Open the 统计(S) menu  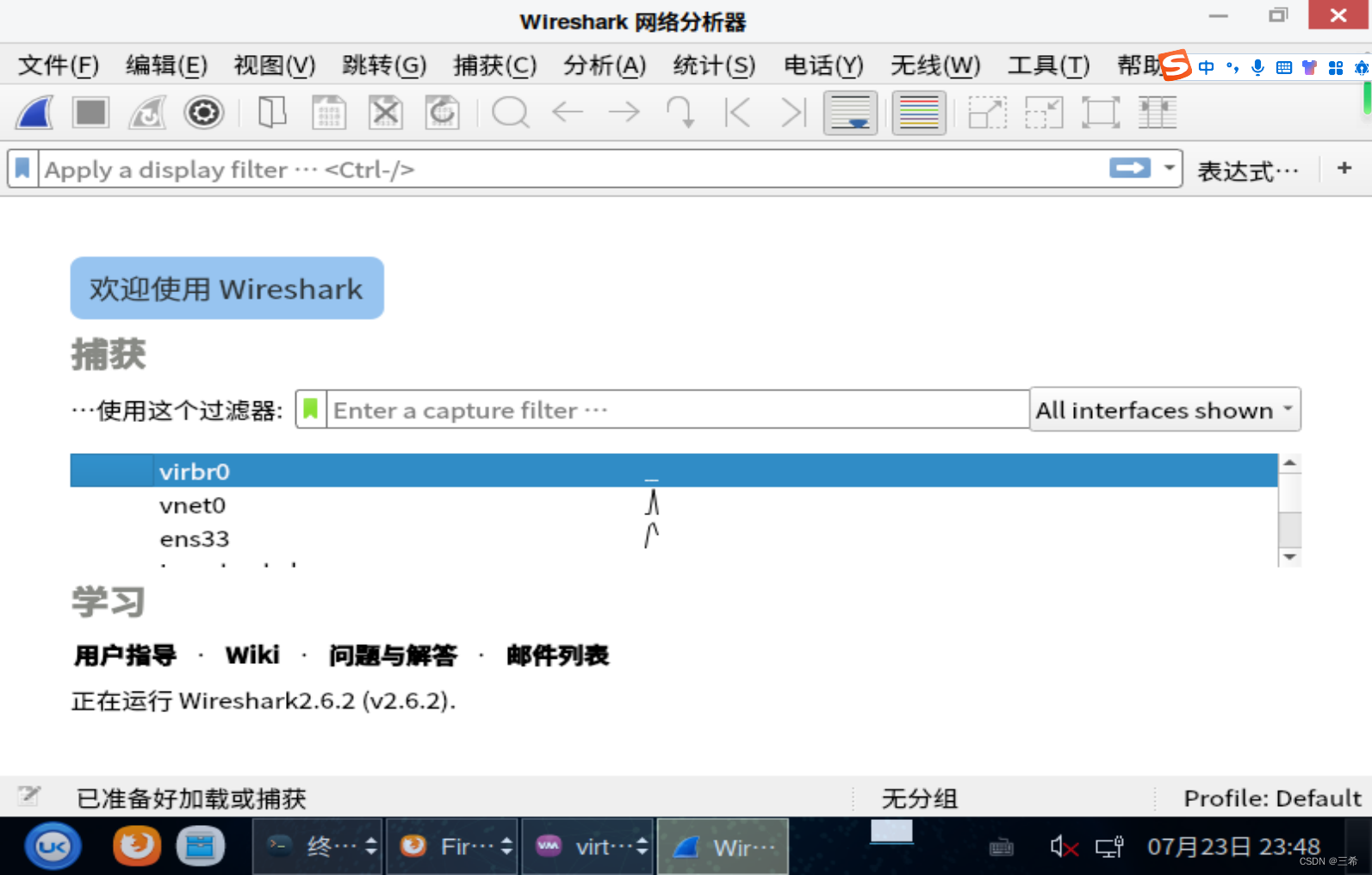tap(714, 65)
